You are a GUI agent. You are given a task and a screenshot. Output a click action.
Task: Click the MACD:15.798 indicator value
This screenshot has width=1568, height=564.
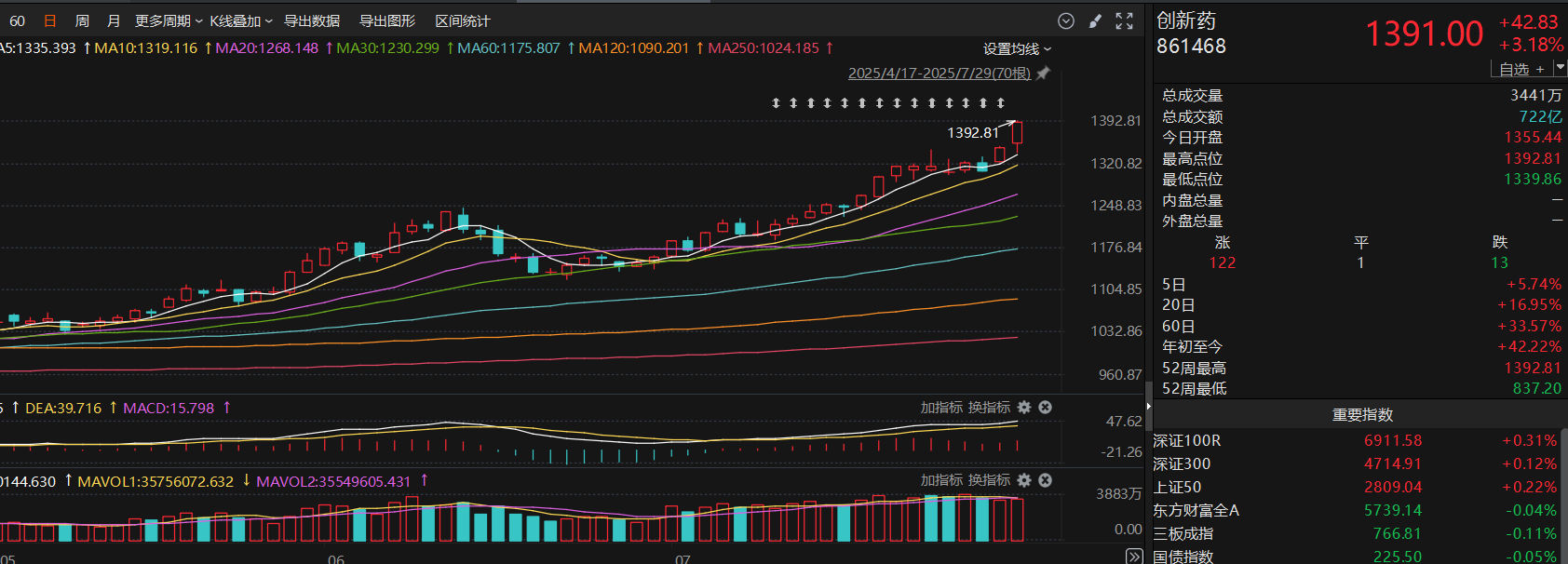[x=169, y=408]
